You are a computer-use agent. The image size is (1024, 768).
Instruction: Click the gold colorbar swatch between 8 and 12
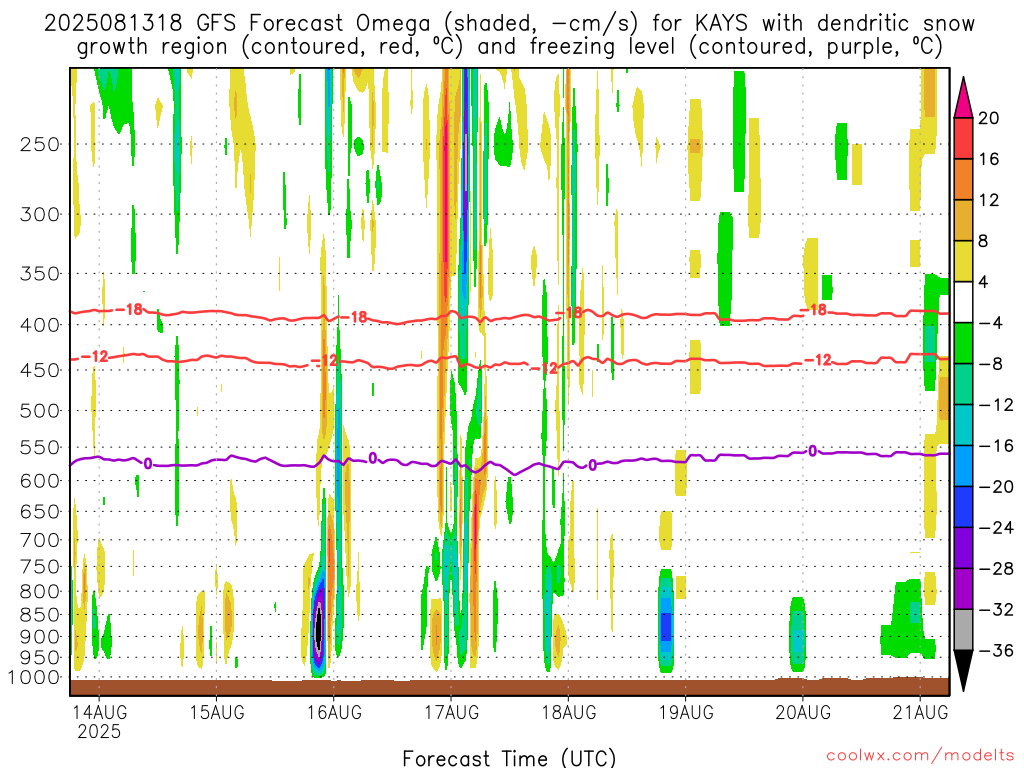963,221
